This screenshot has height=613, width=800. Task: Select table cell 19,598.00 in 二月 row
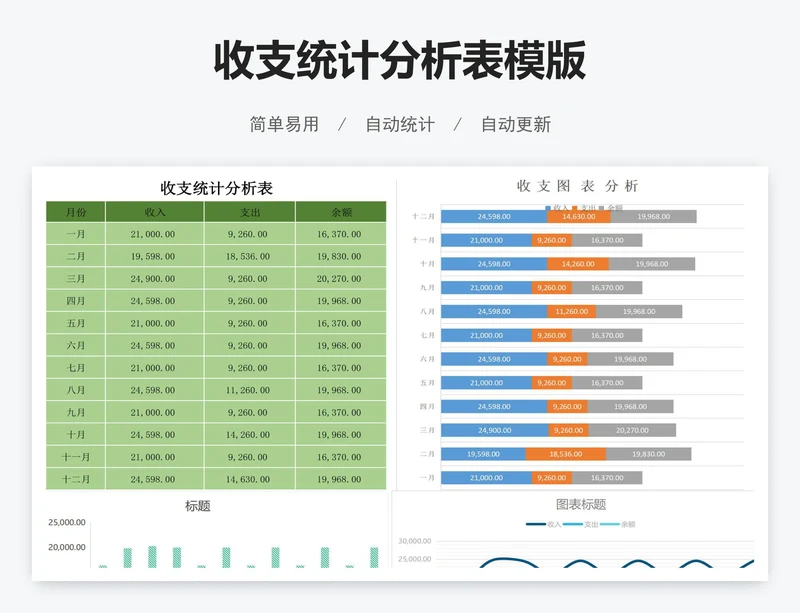pyautogui.click(x=153, y=256)
